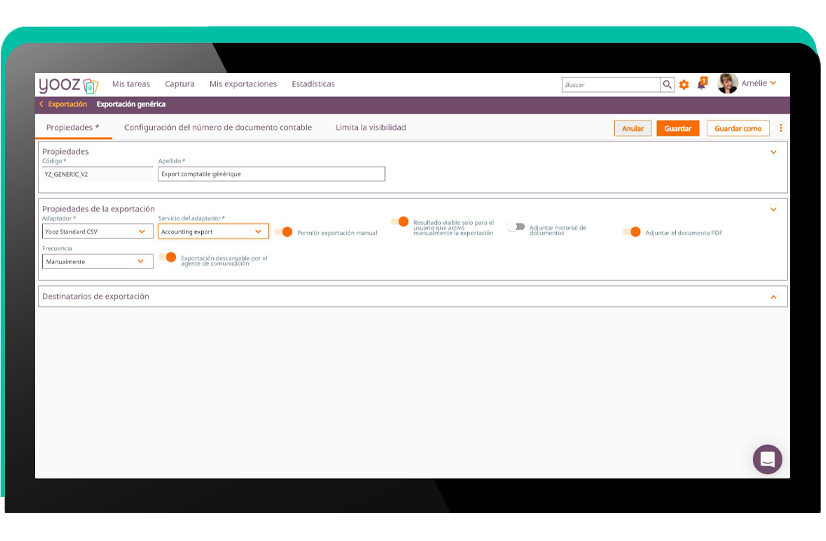Click the search magnifier icon
Screen dimensions: 826x541
(667, 84)
